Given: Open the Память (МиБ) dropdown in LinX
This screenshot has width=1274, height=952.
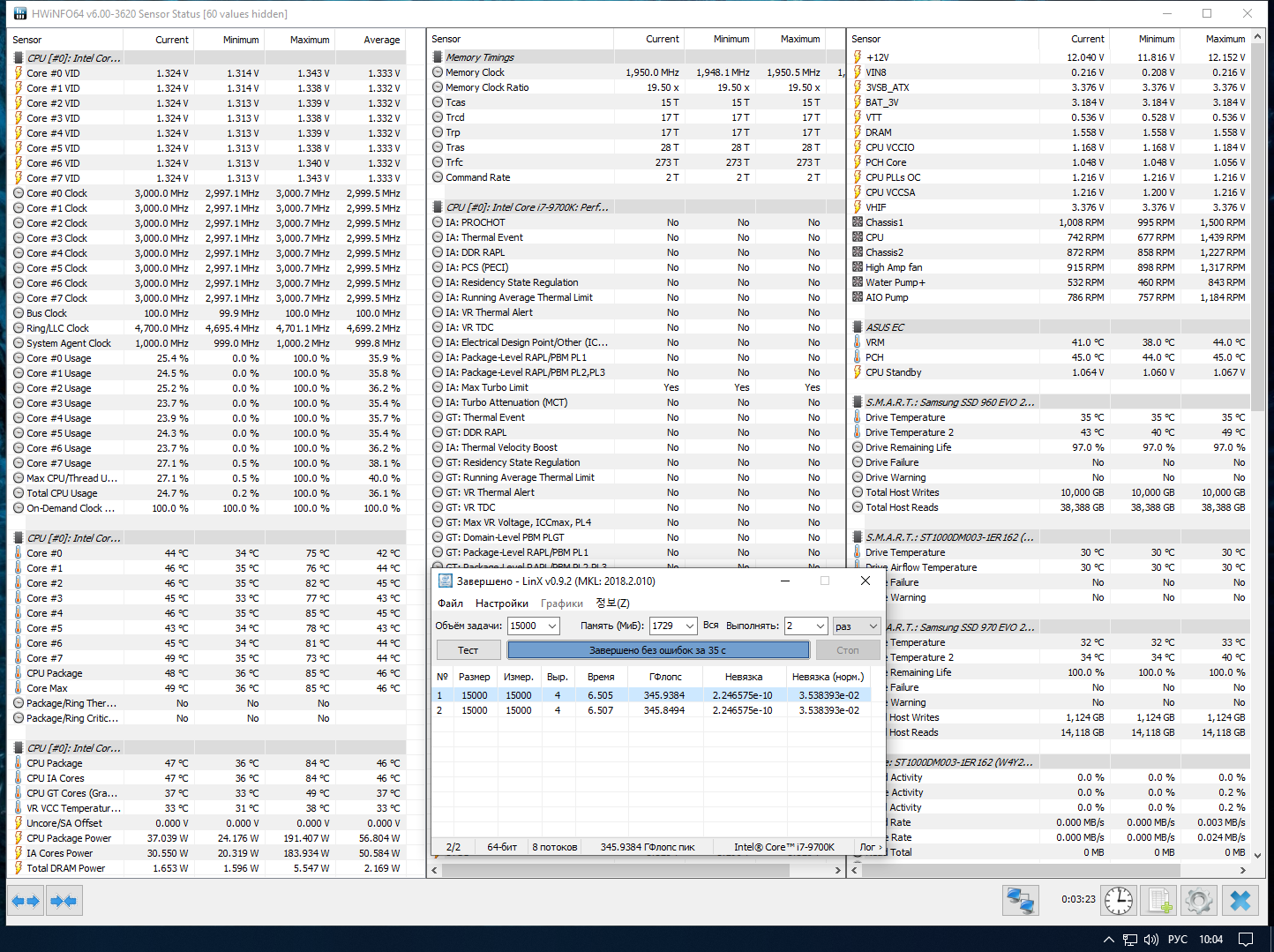Looking at the screenshot, I should (x=690, y=626).
